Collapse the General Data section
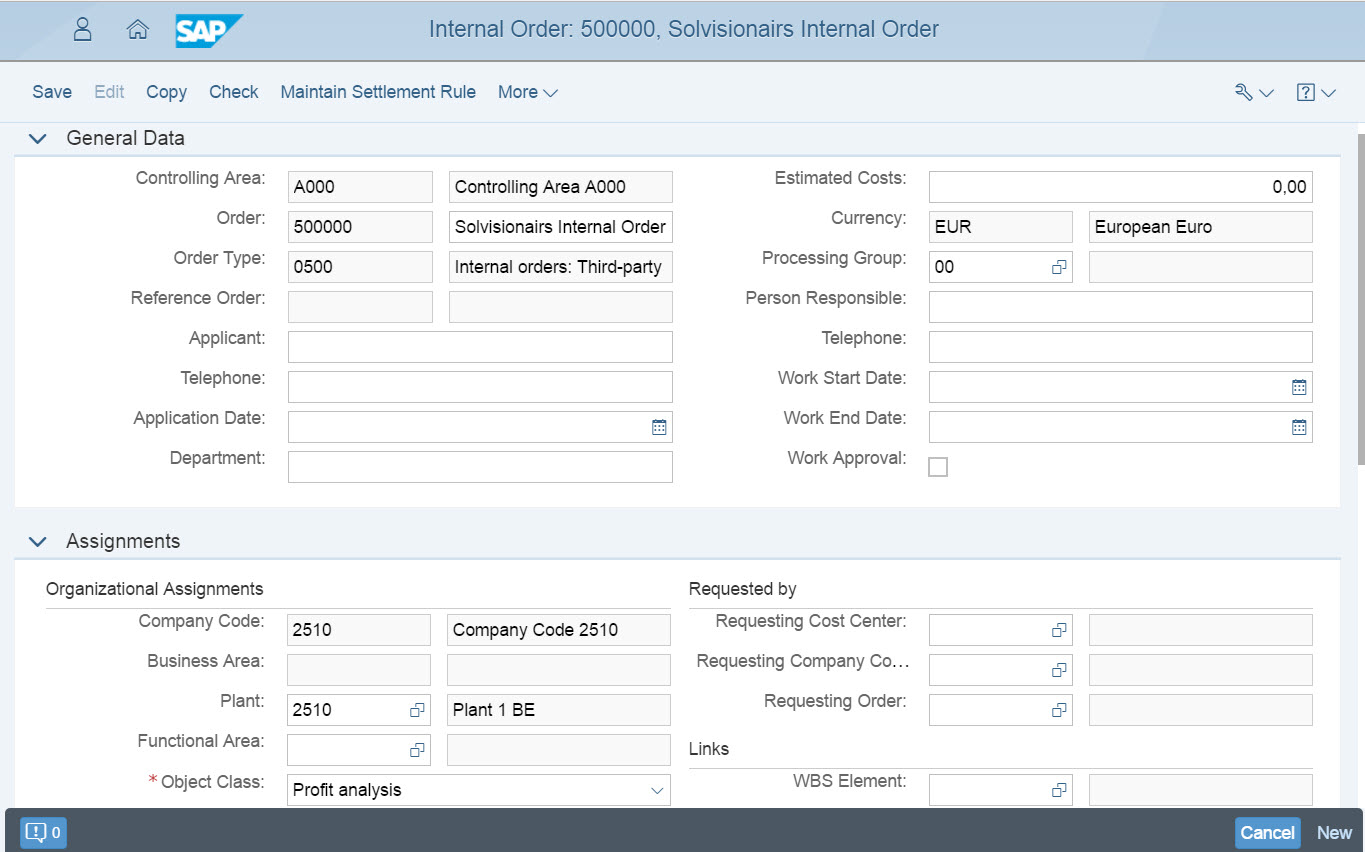The image size is (1365, 852). coord(38,139)
